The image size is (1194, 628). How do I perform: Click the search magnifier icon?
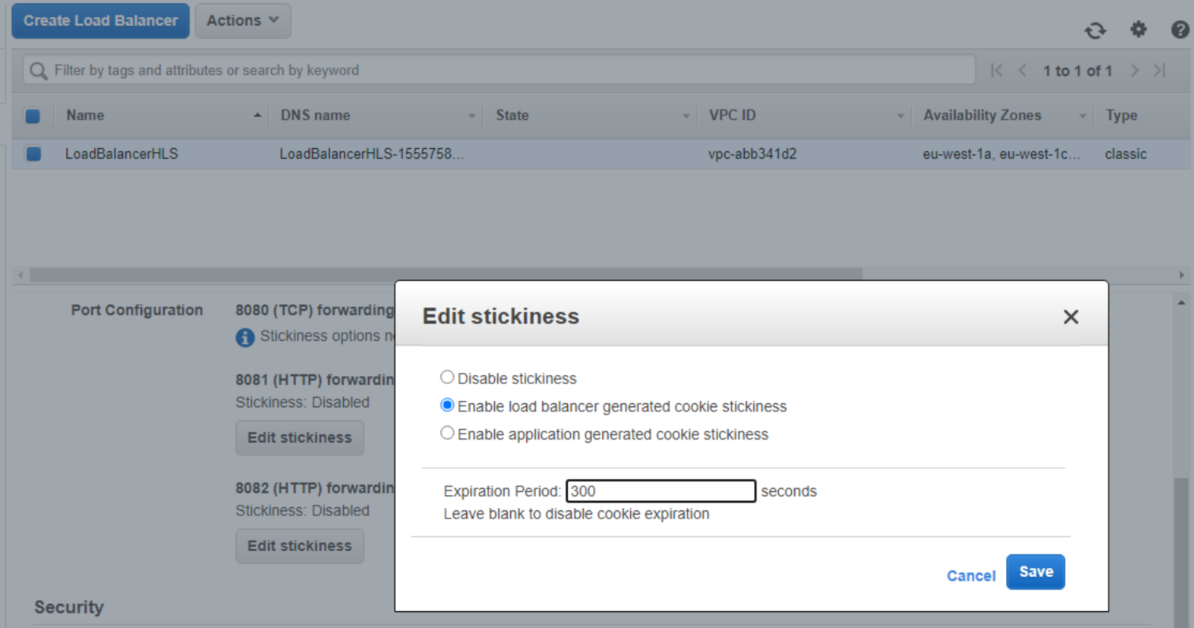pyautogui.click(x=39, y=71)
